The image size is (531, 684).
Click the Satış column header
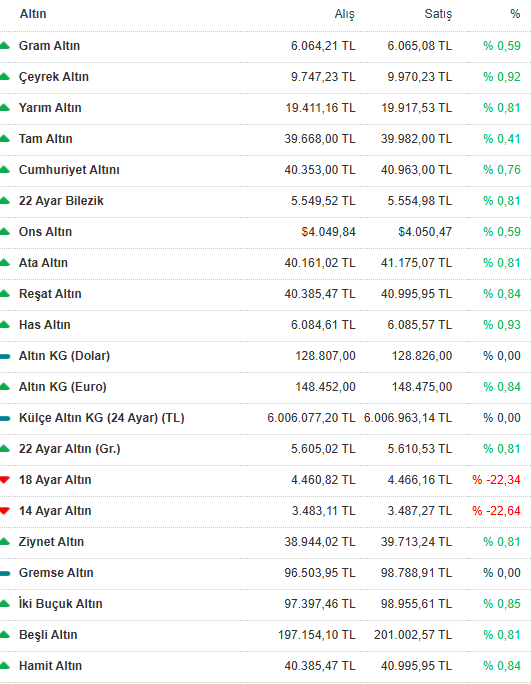point(438,14)
